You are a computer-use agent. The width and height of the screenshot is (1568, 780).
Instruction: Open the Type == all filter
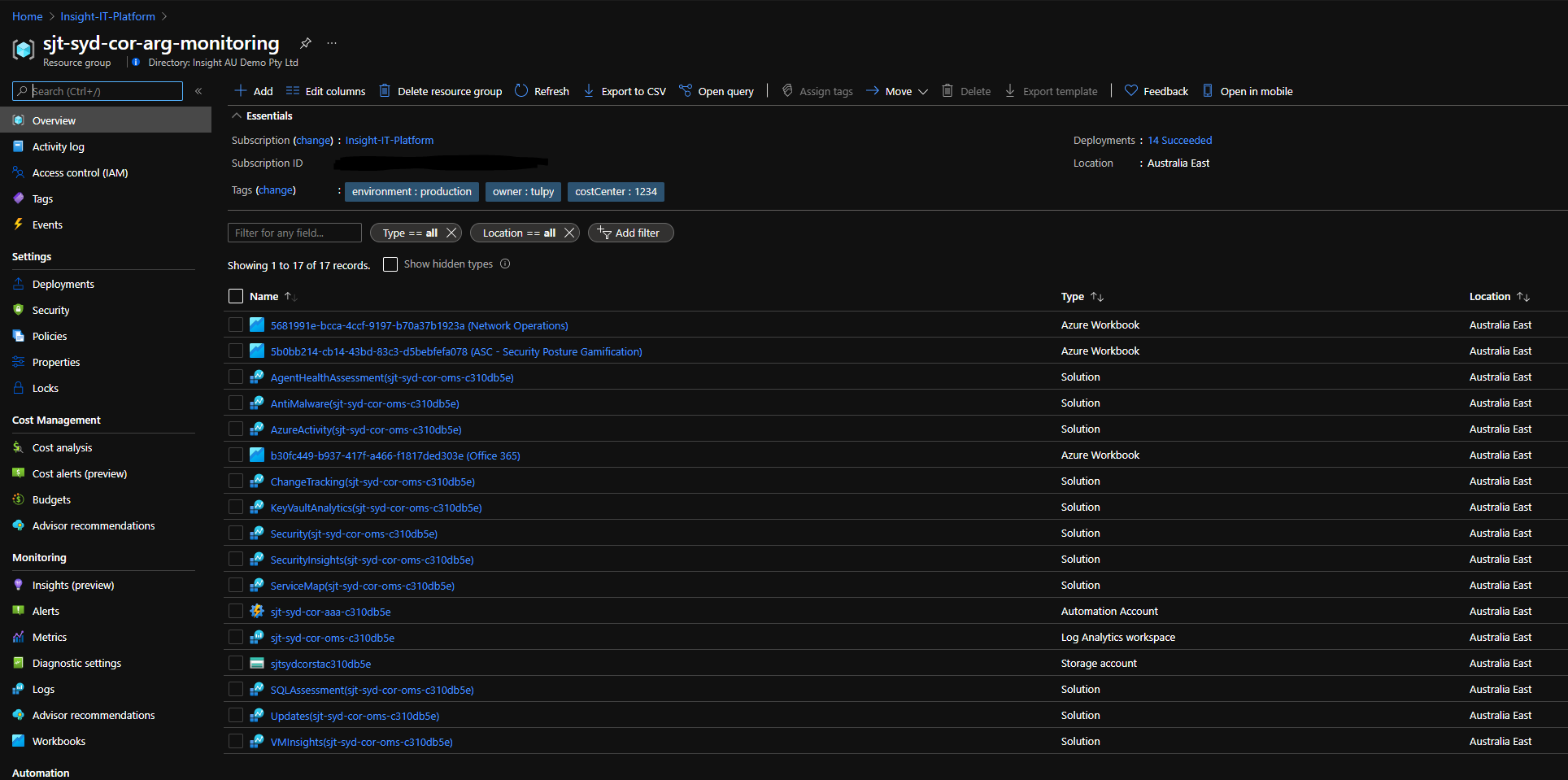pos(410,233)
